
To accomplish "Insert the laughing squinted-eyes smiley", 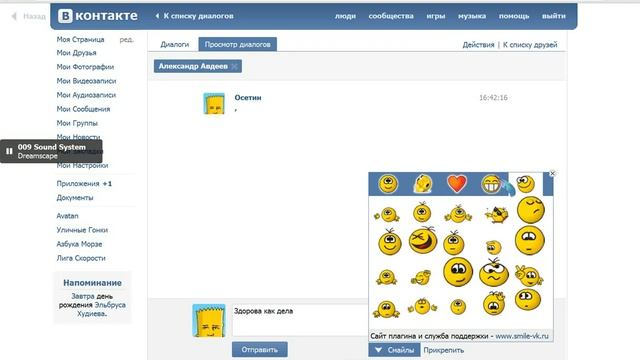I will coord(423,241).
